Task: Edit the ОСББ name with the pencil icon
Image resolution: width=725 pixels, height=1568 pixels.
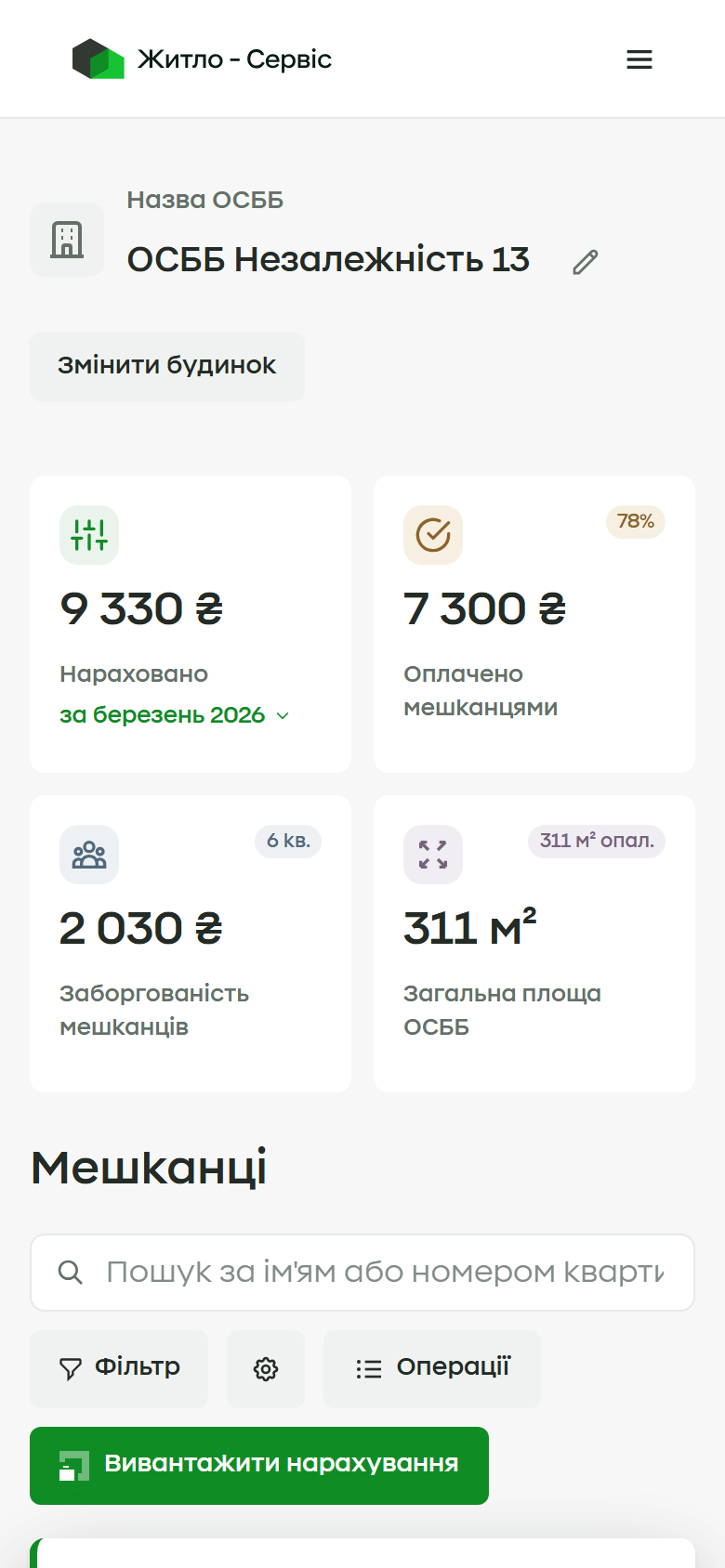Action: point(586,262)
